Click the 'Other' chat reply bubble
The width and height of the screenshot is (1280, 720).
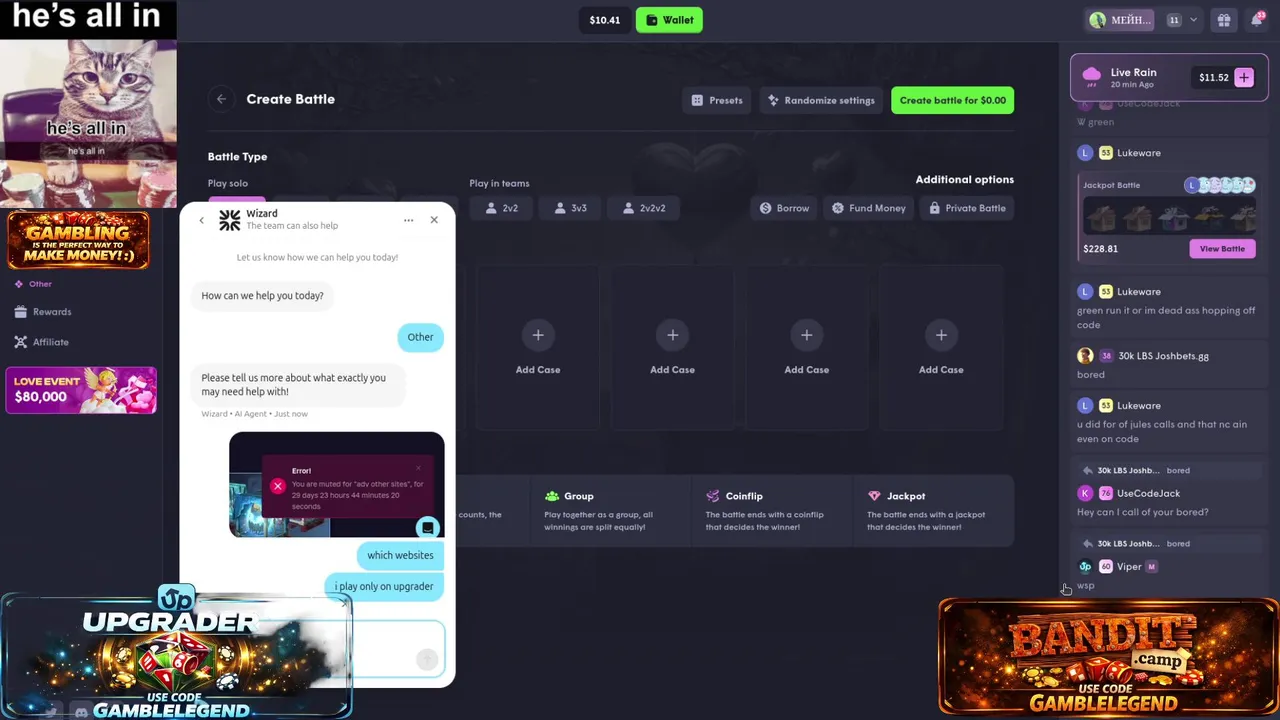[x=420, y=337]
